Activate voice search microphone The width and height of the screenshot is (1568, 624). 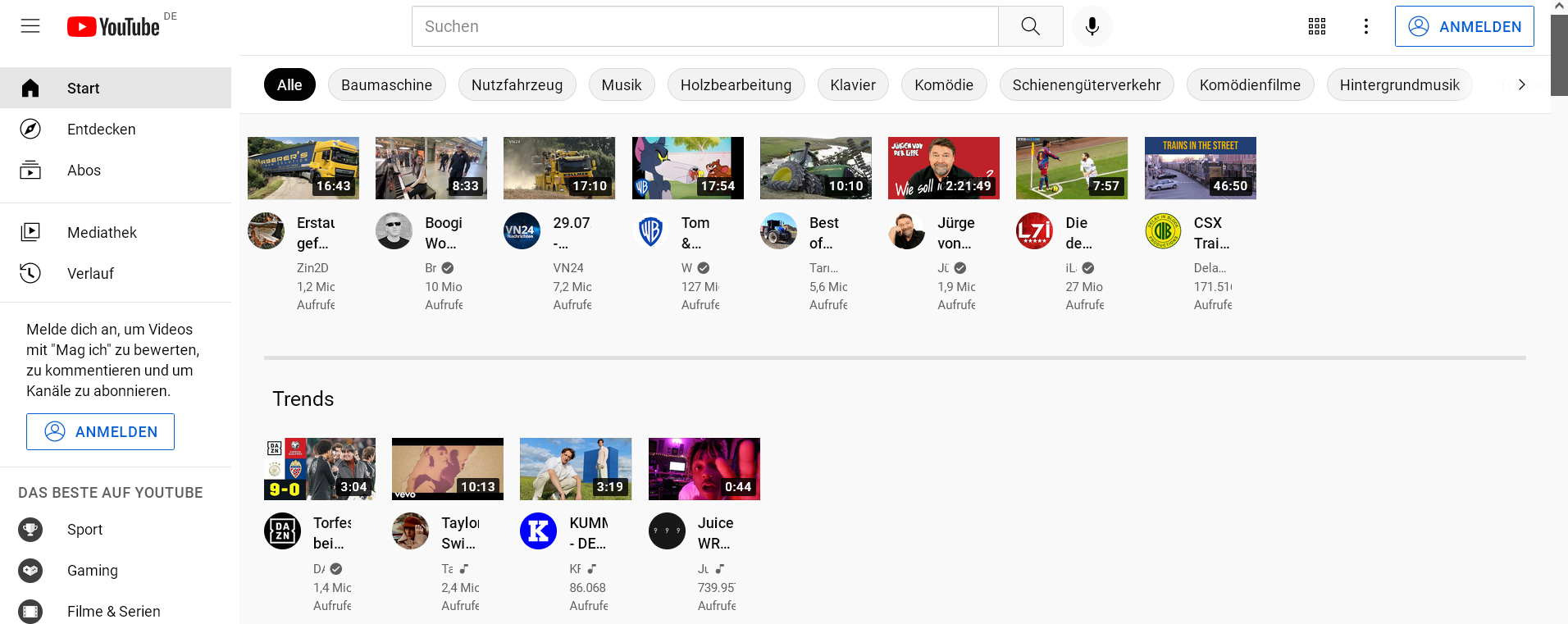(x=1092, y=26)
